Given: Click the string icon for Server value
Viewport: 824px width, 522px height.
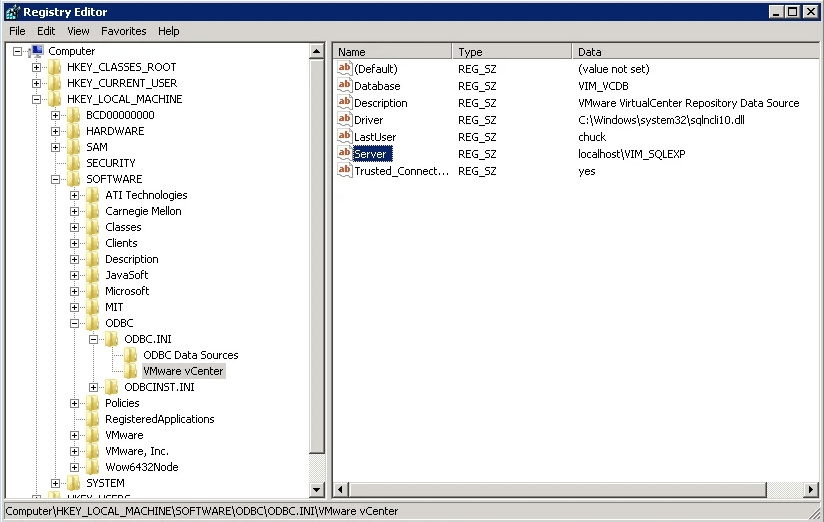Looking at the screenshot, I should (x=344, y=153).
